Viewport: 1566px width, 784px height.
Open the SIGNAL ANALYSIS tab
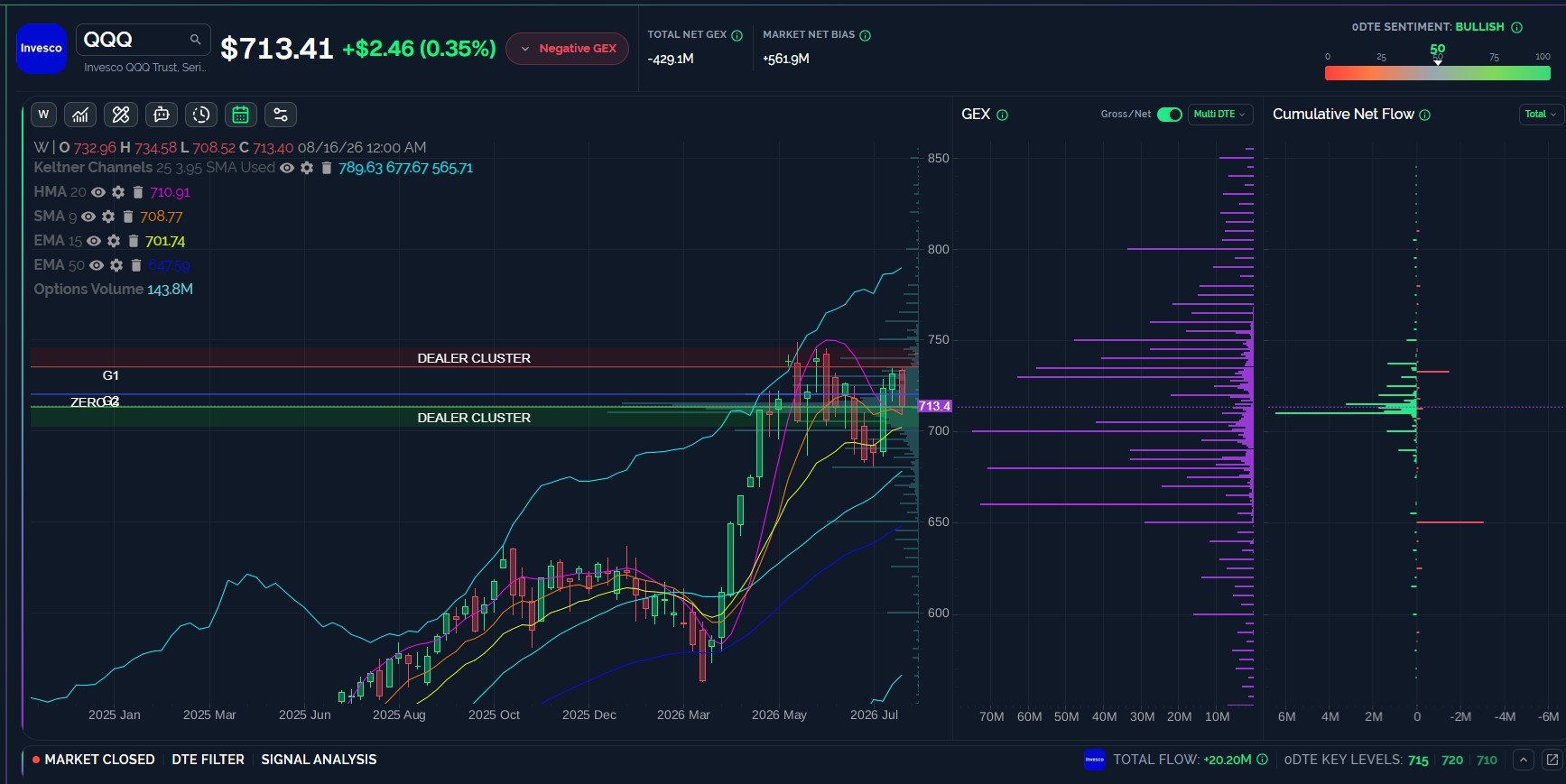pos(319,760)
